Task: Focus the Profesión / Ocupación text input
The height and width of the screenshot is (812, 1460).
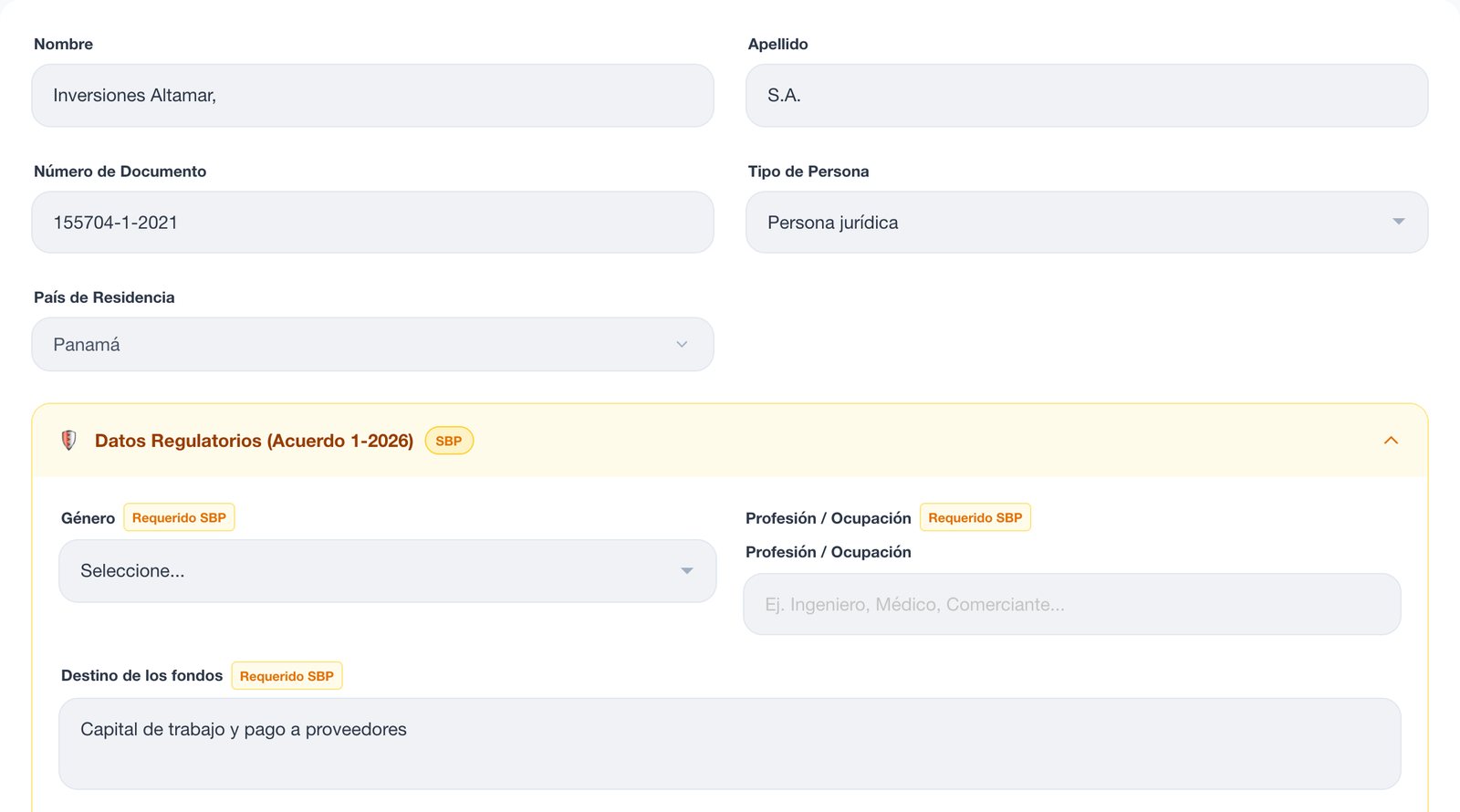Action: tap(1072, 604)
